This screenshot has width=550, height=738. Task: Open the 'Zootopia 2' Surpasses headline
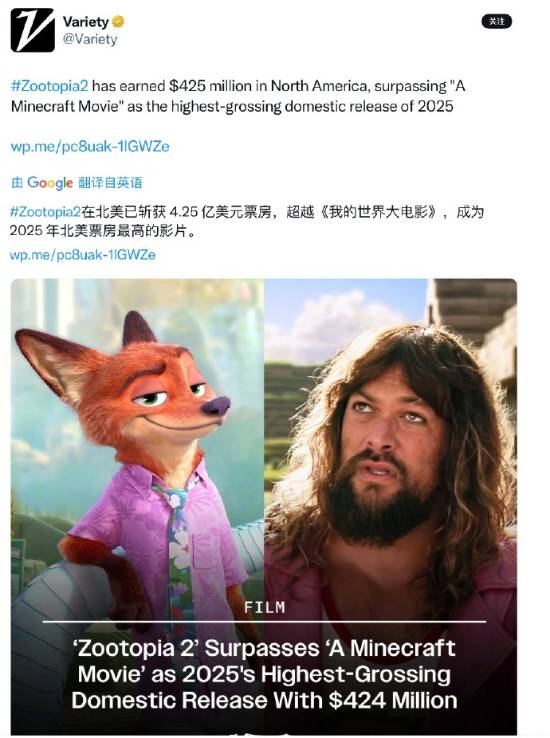click(x=264, y=674)
